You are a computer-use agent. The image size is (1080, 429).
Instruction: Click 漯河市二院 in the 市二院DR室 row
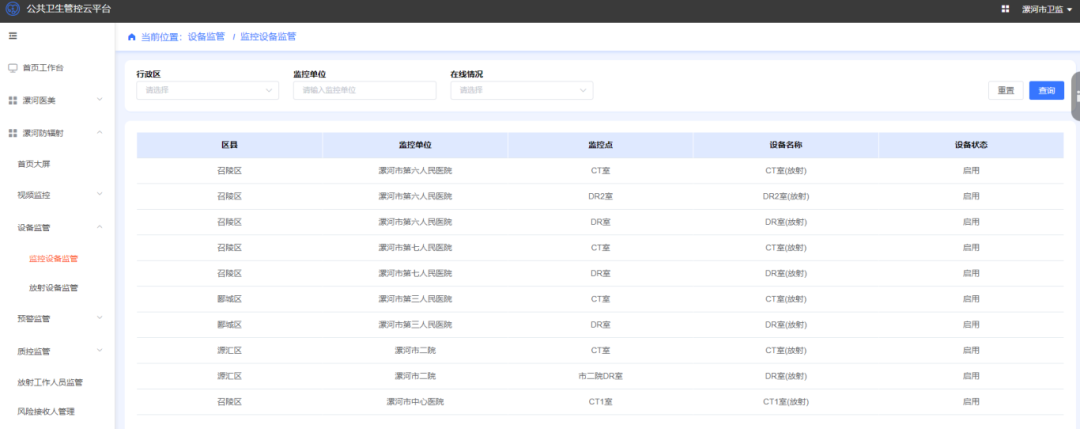[415, 376]
